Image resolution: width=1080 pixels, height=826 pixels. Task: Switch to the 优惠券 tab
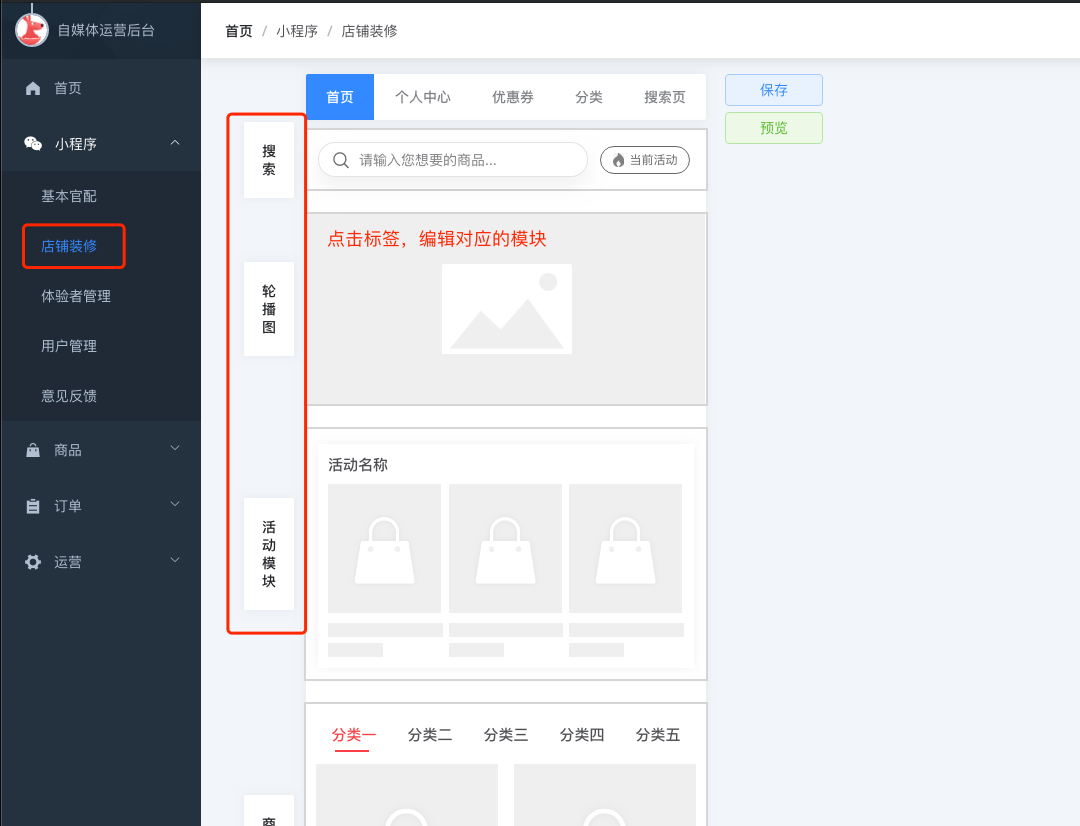pos(512,97)
